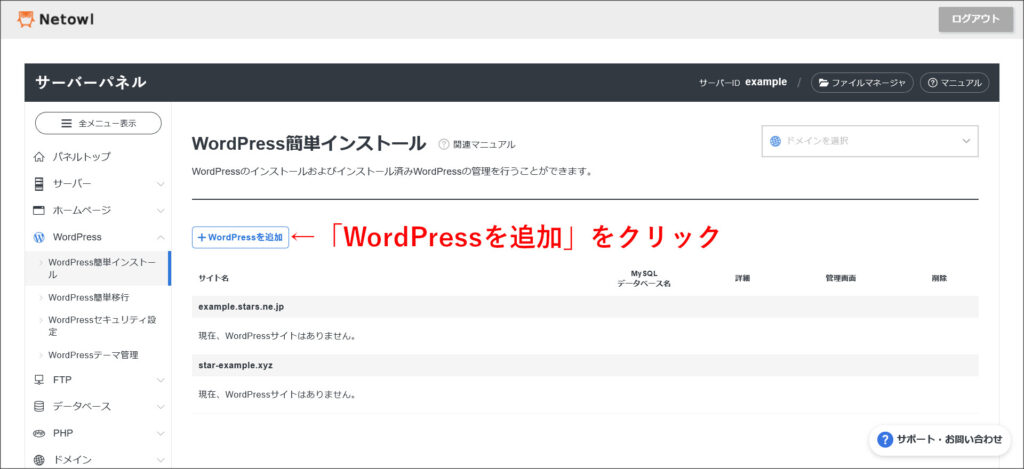Click the PHP icon in the sidebar
Screen dimensions: 1024x469
(x=39, y=433)
